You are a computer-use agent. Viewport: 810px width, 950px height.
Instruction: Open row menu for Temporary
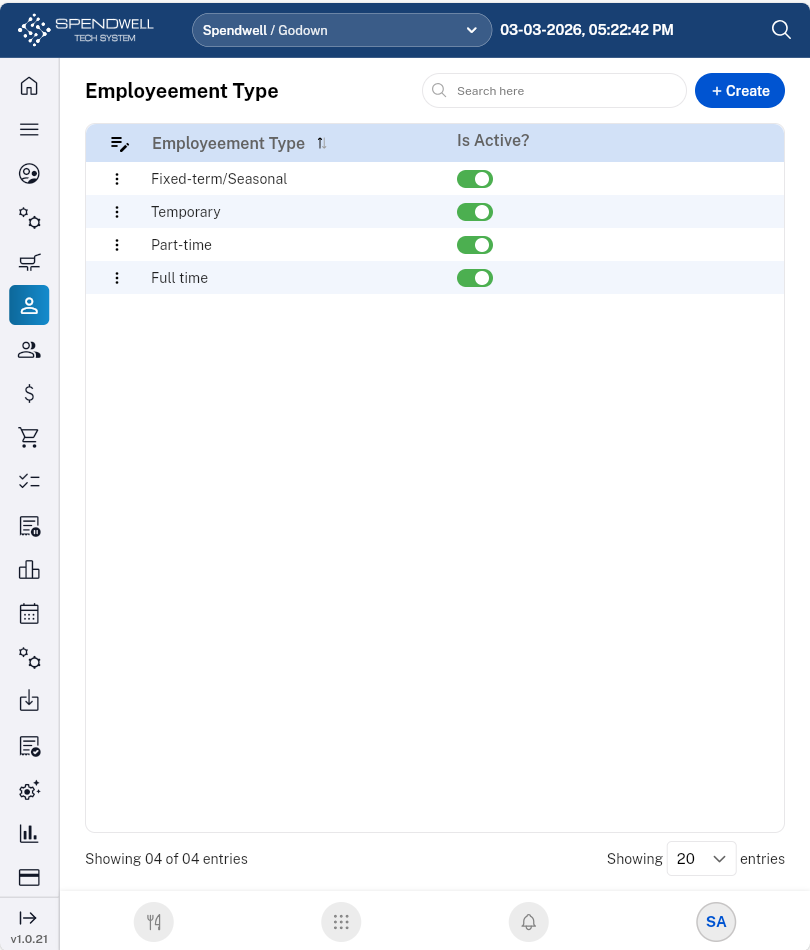point(117,212)
